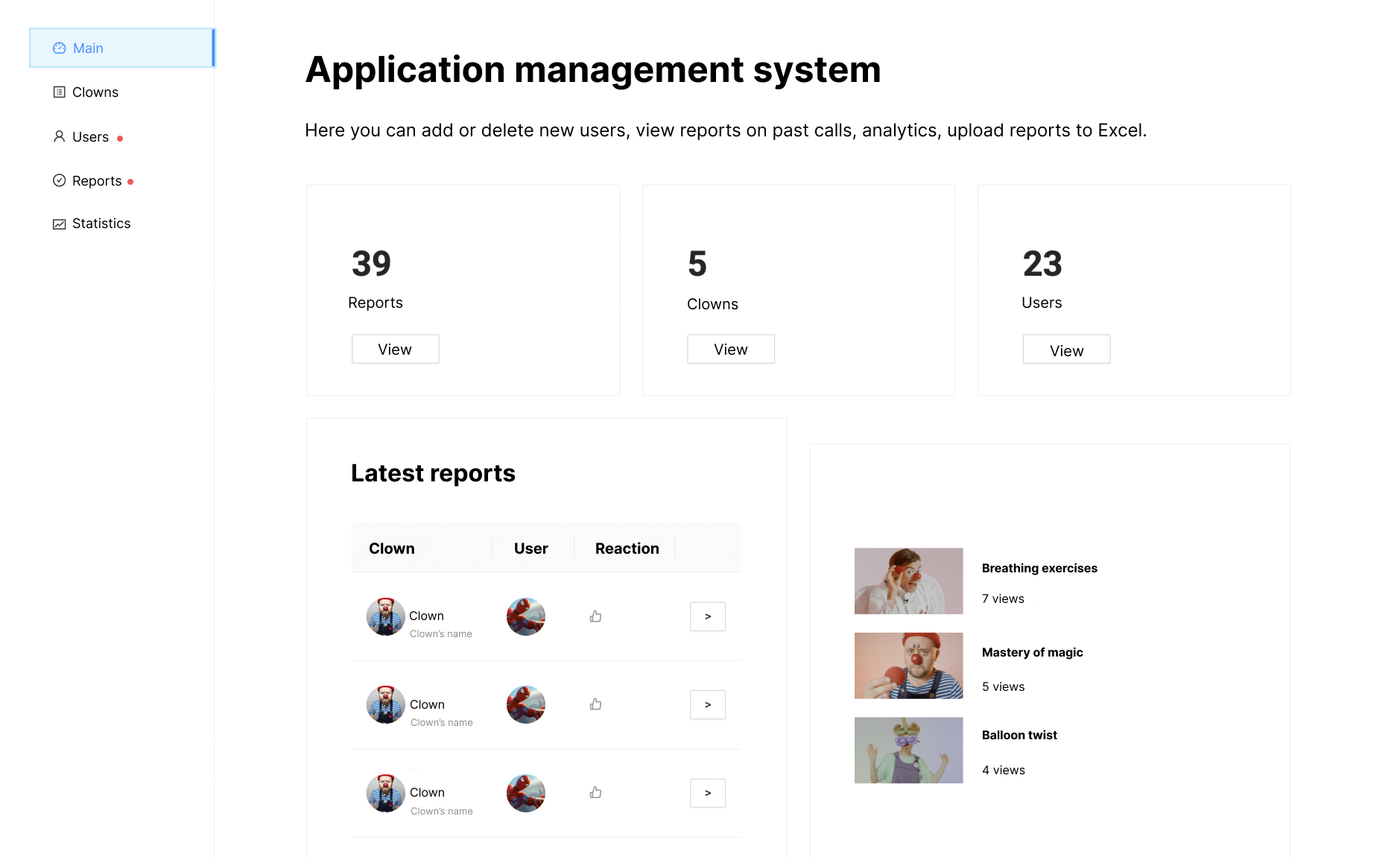1400x857 pixels.
Task: Expand third report with arrow button
Action: pyautogui.click(x=708, y=793)
